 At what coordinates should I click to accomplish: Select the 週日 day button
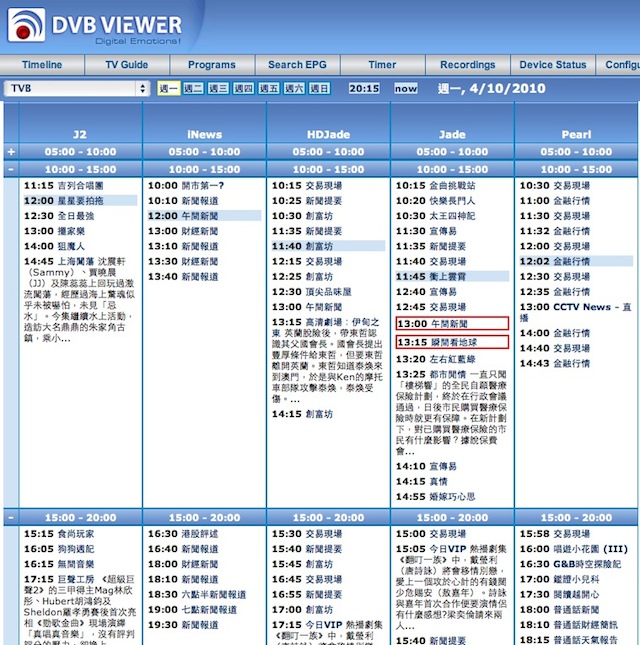[x=319, y=88]
